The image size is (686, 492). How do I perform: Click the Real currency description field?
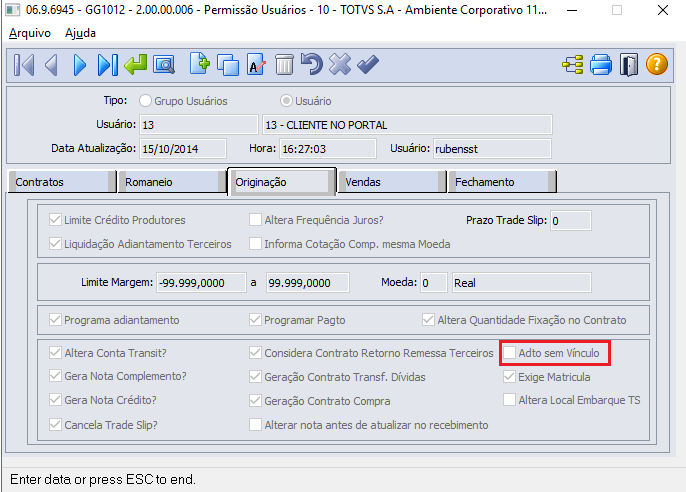tap(522, 283)
